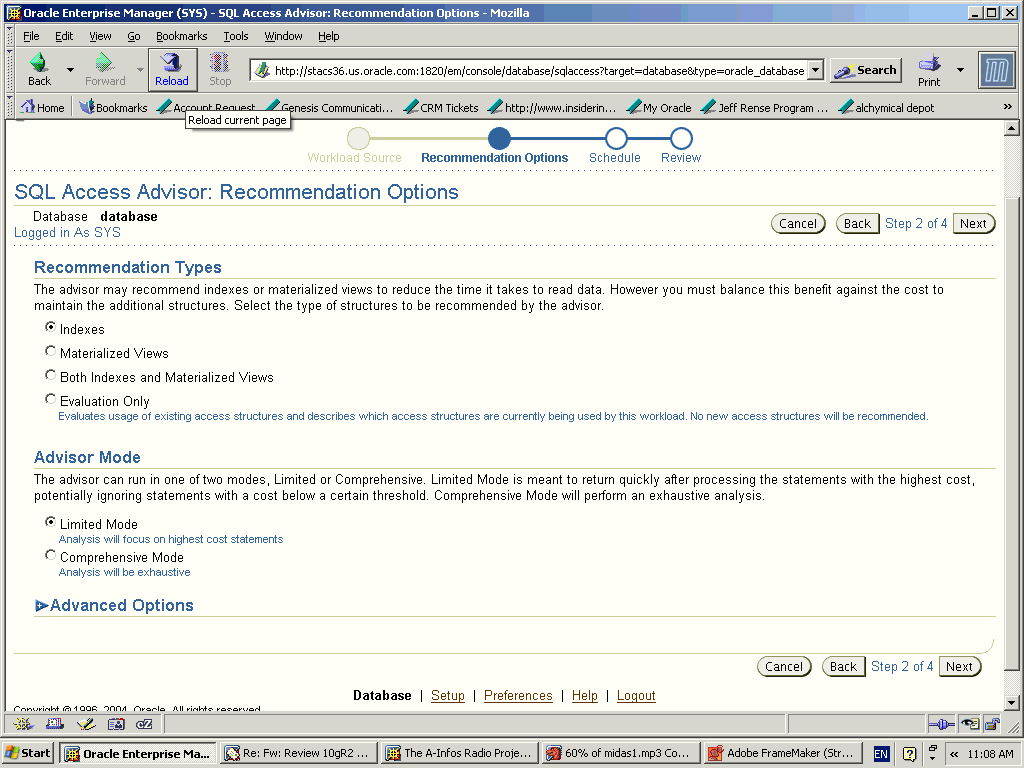Open the Bookmarks menu
This screenshot has height=768, width=1024.
pos(181,36)
